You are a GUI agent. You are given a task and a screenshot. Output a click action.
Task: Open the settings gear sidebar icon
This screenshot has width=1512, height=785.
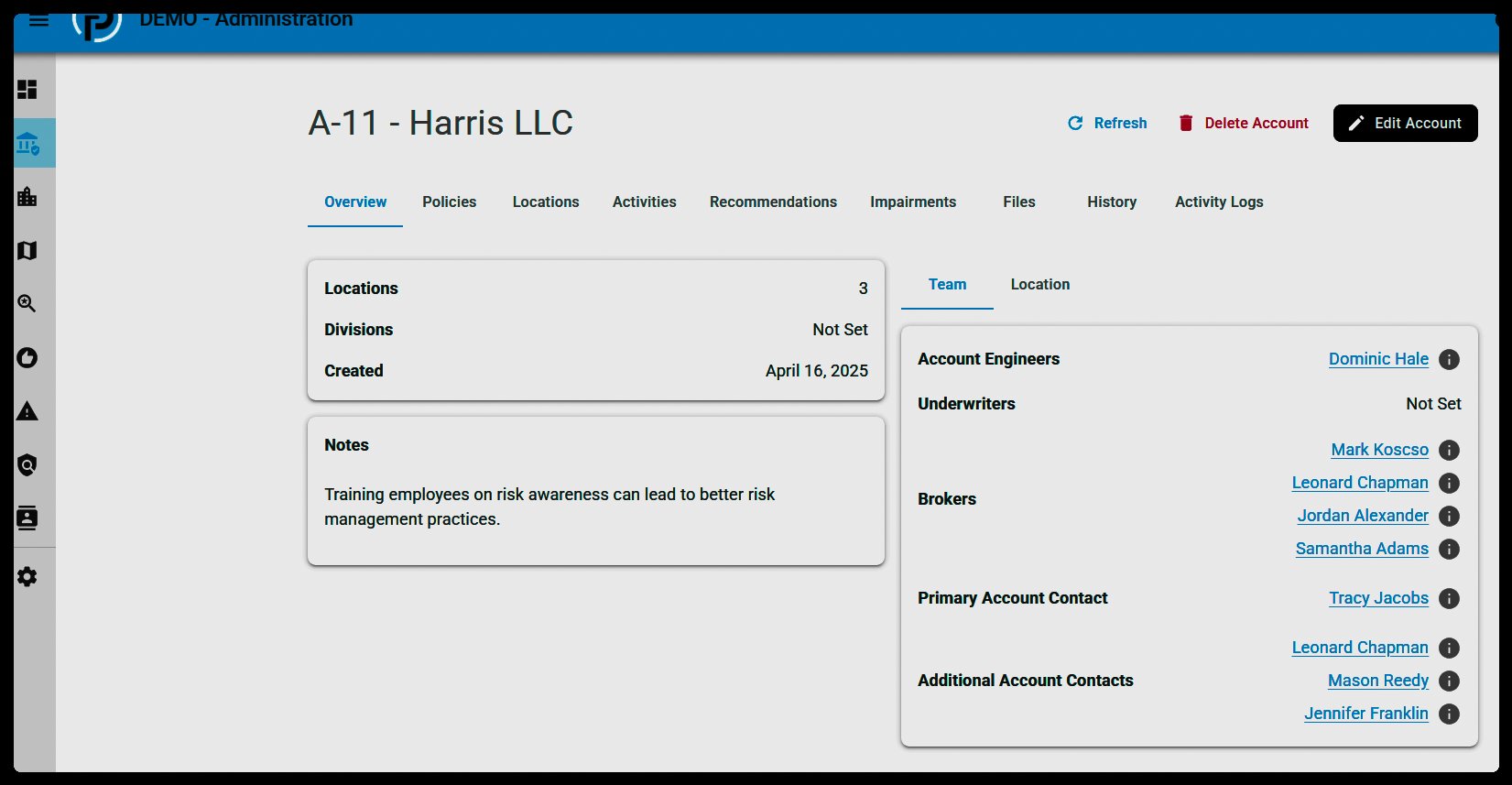[x=27, y=576]
